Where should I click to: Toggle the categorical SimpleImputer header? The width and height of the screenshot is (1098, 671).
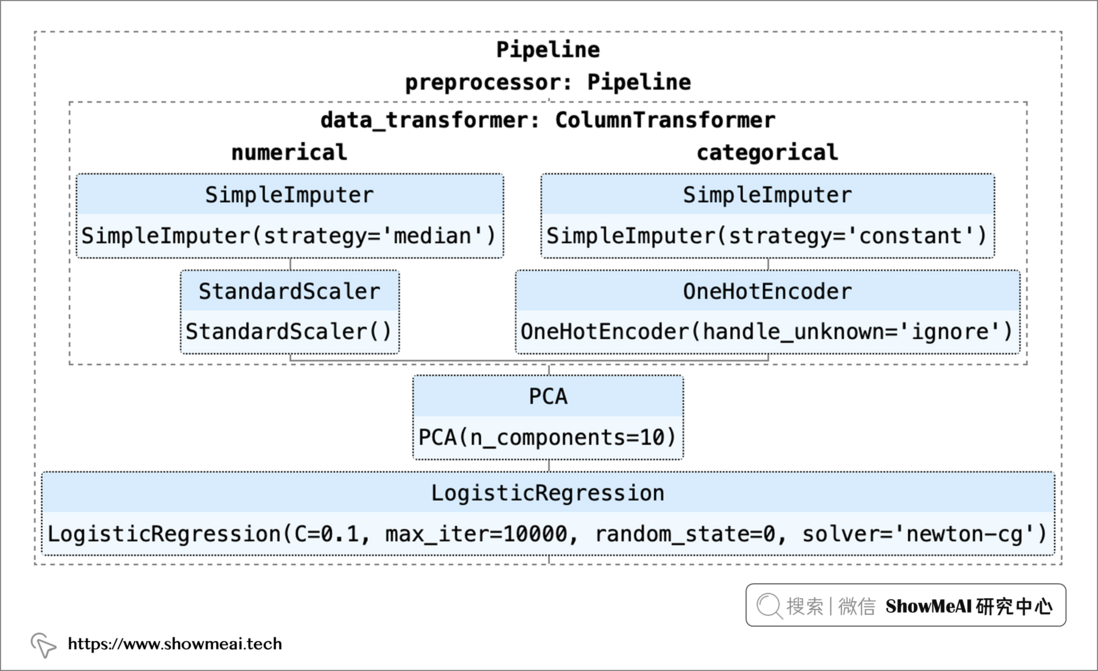coord(767,195)
